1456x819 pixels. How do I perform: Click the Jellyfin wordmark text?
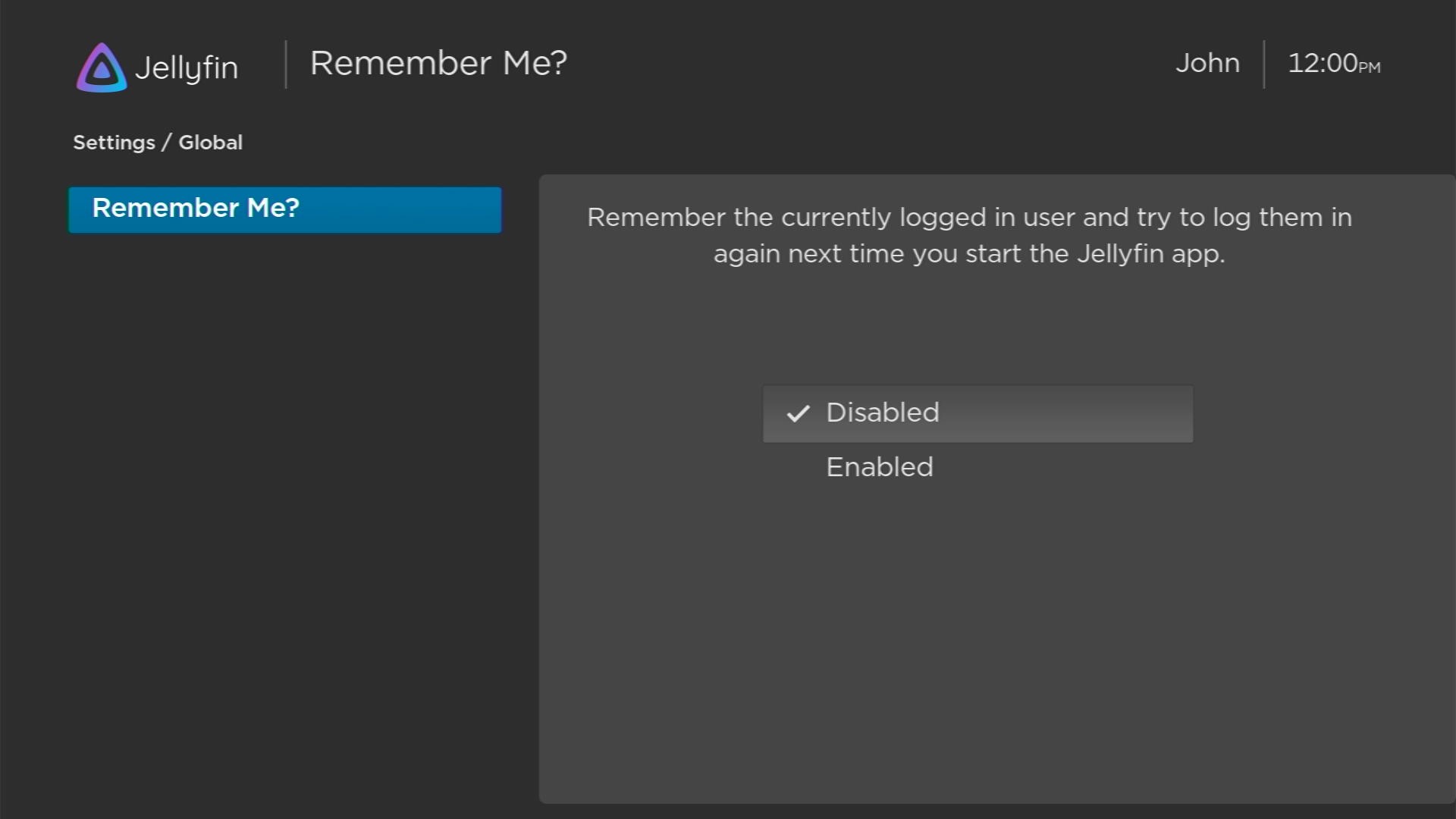(x=187, y=67)
